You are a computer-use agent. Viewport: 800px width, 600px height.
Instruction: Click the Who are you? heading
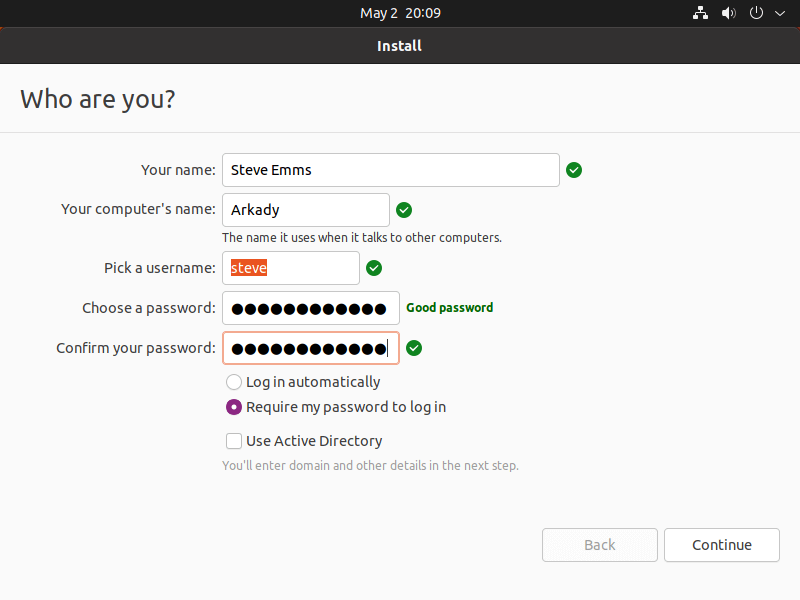[x=98, y=99]
